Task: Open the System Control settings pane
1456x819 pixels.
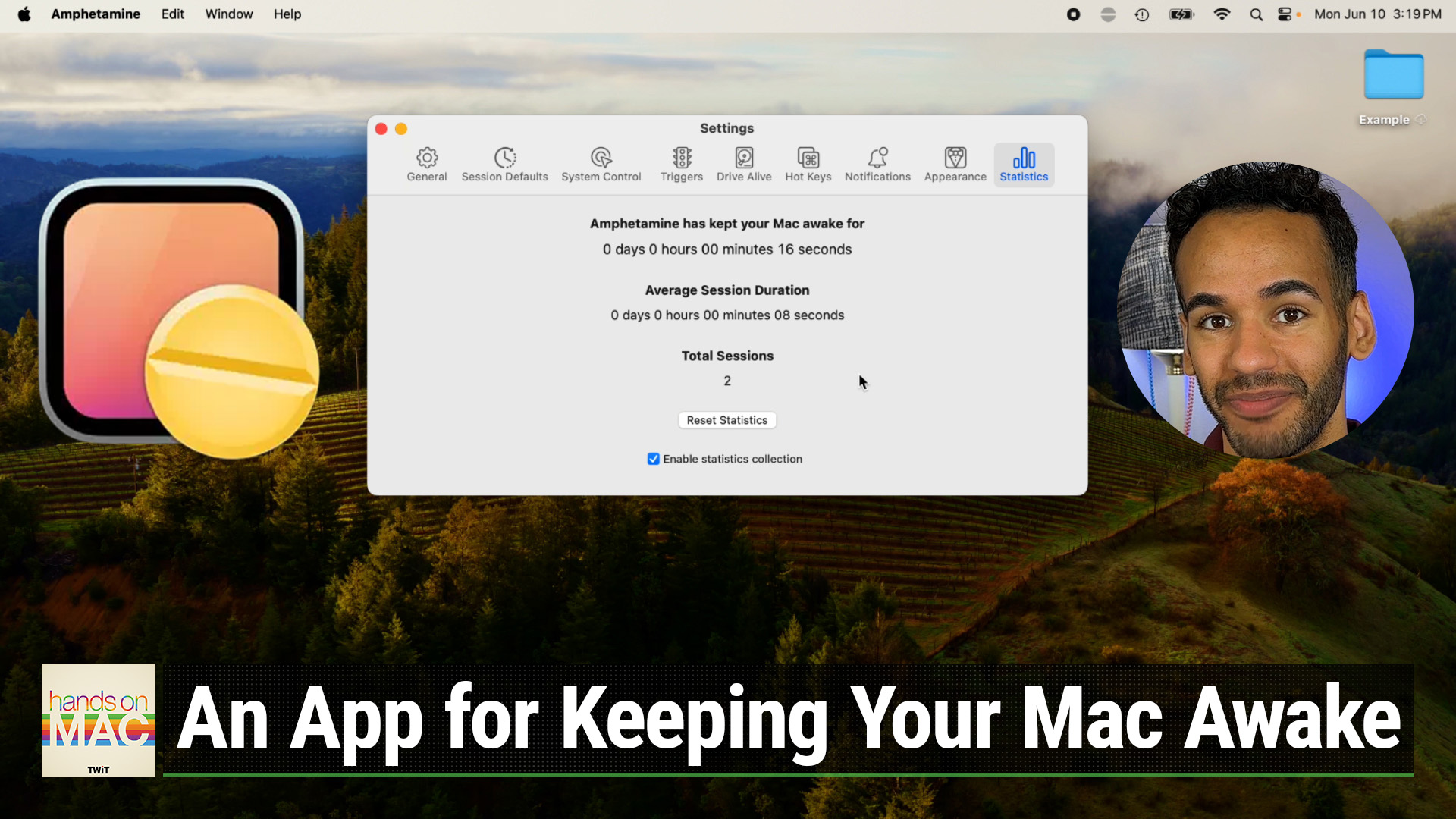Action: click(601, 164)
